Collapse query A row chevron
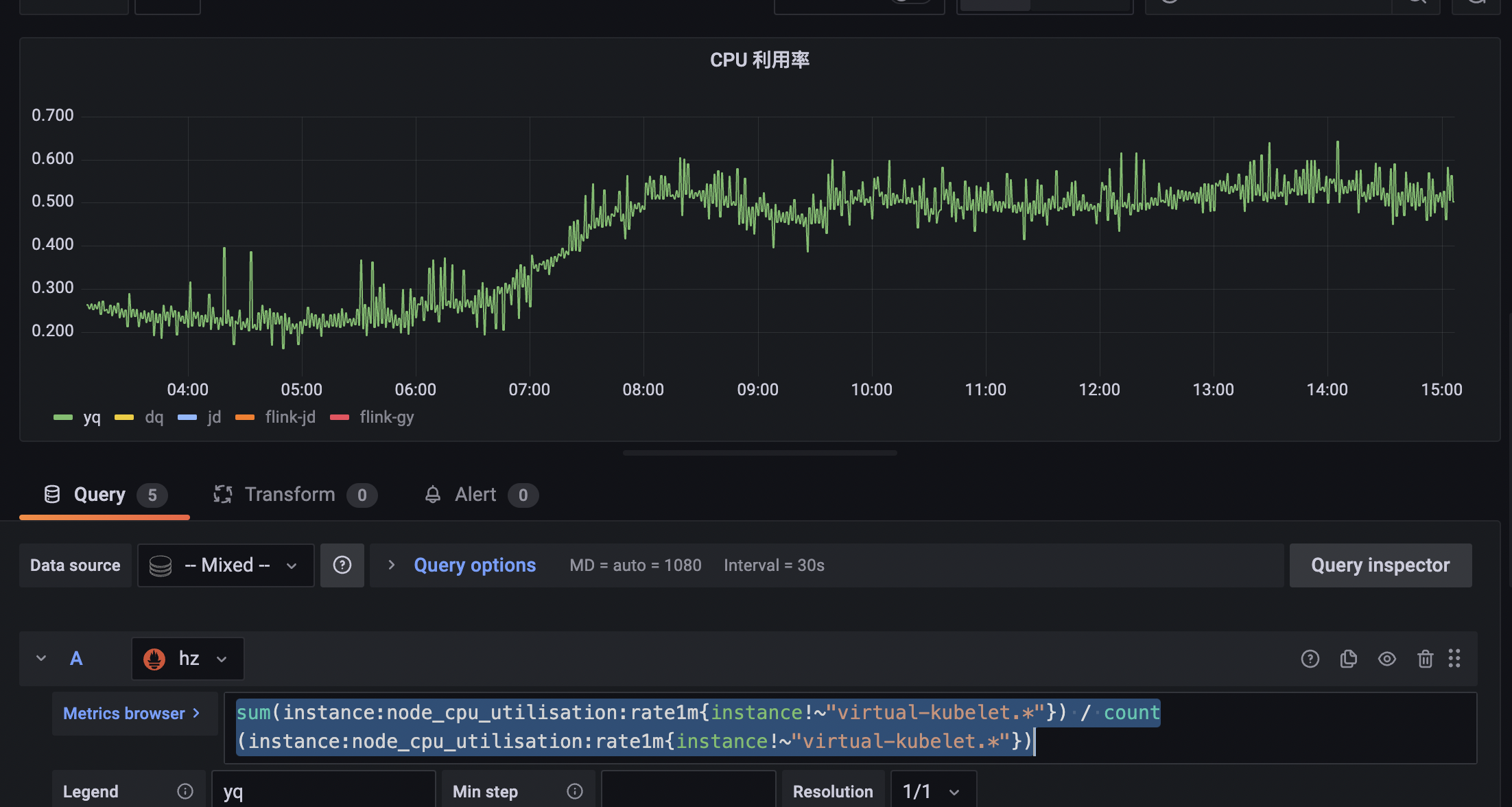This screenshot has width=1512, height=807. (x=41, y=659)
